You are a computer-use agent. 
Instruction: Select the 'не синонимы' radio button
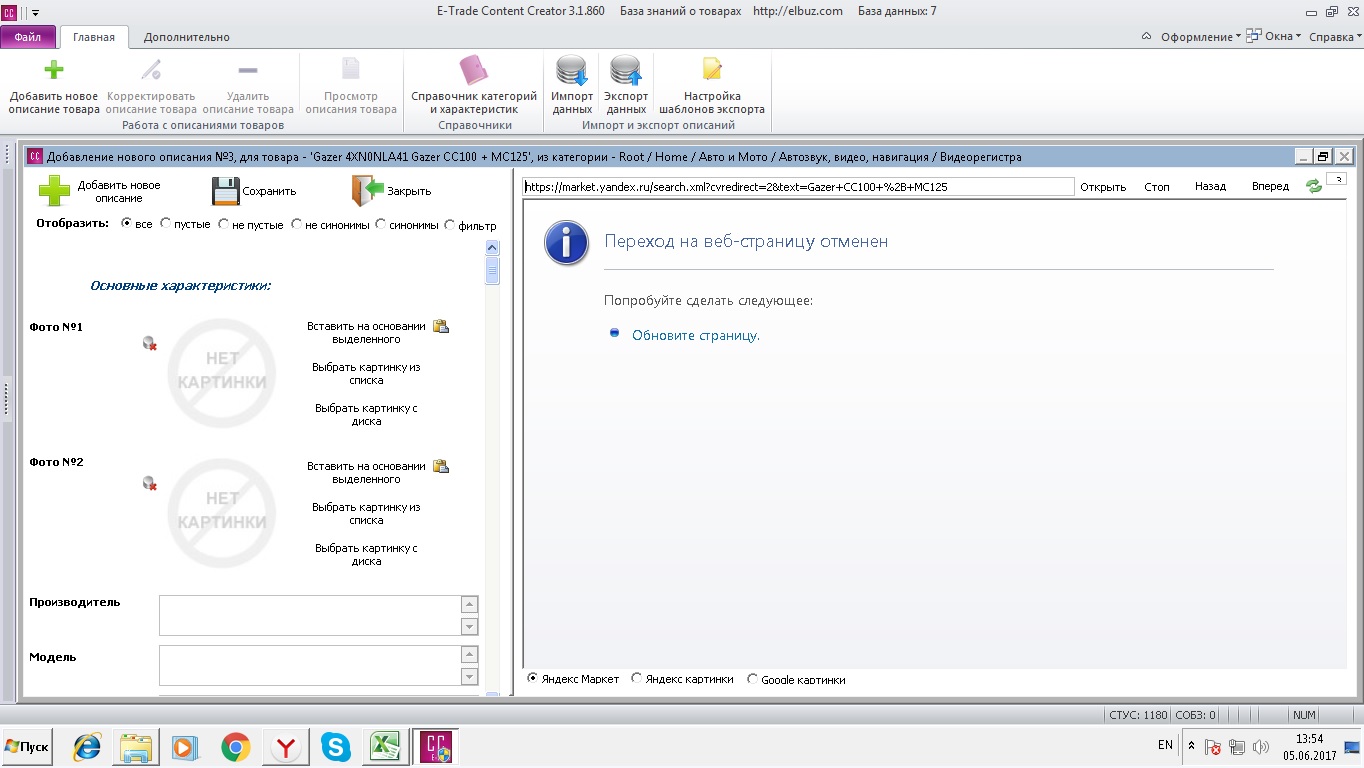click(296, 224)
